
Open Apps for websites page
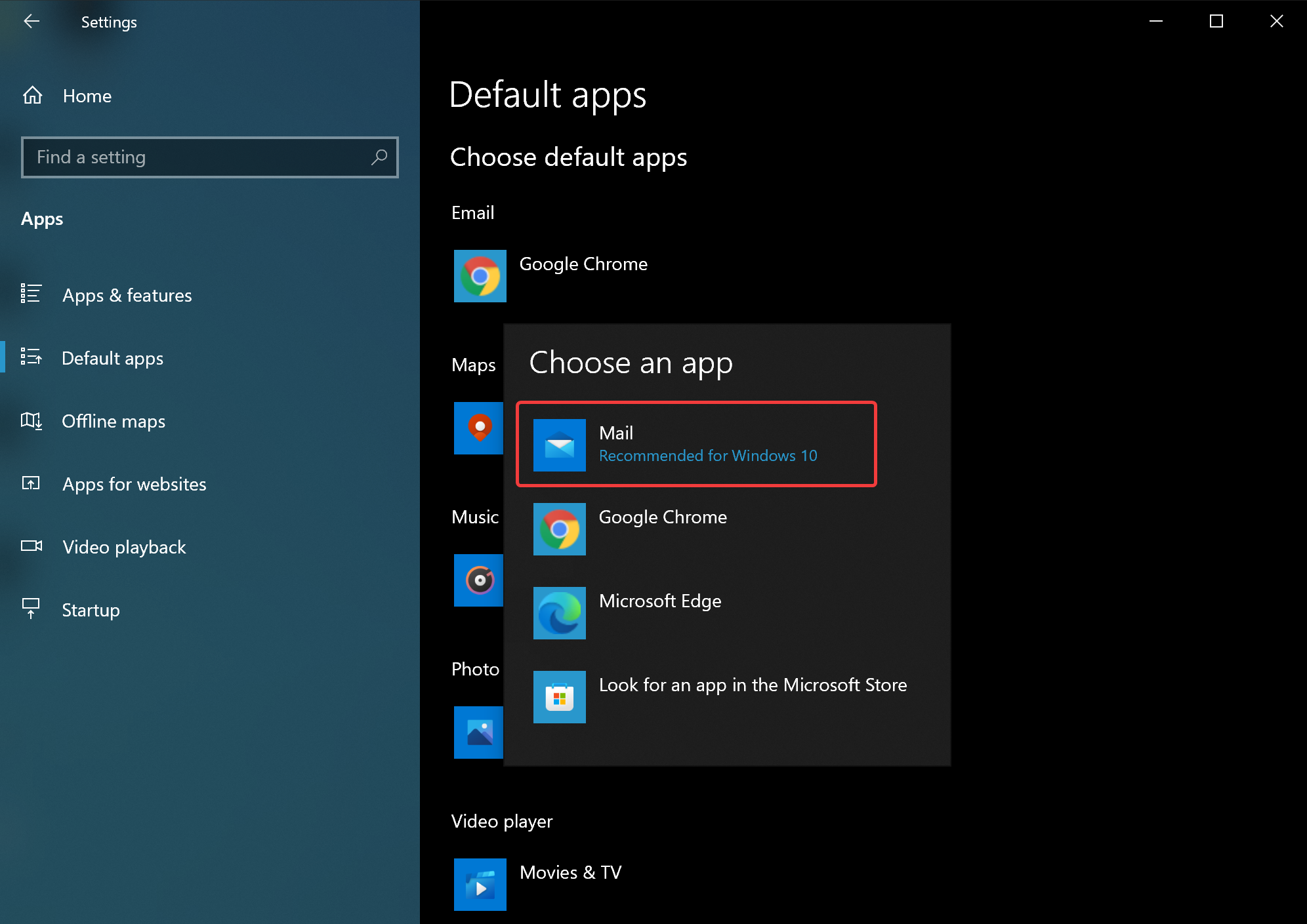pos(210,484)
